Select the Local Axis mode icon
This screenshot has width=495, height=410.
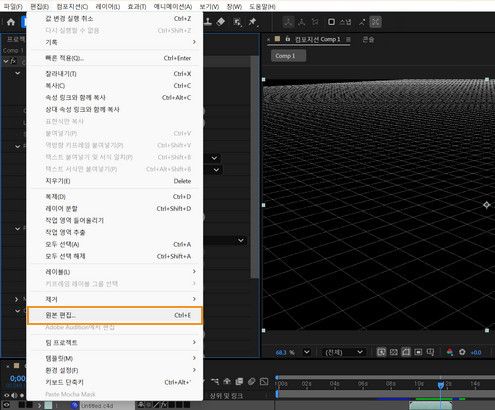[288, 22]
